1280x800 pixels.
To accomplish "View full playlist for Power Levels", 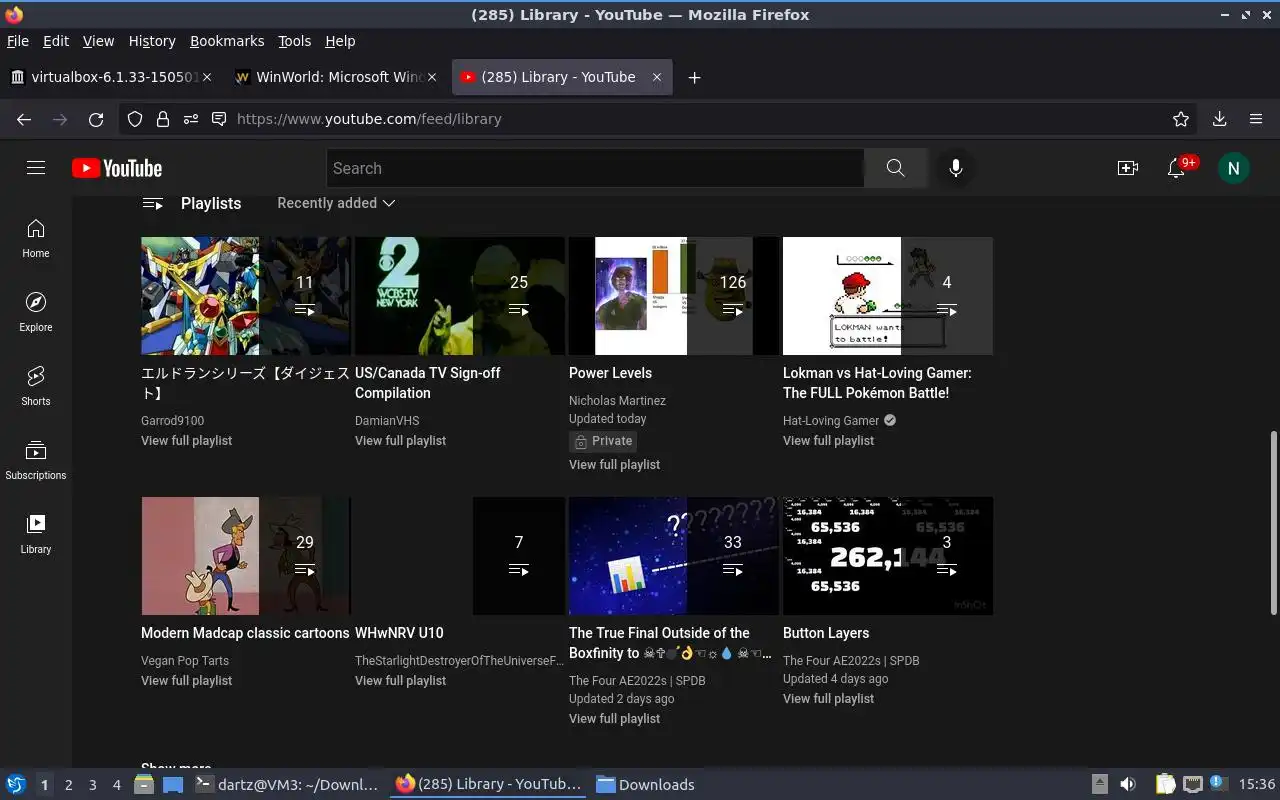I will (x=614, y=465).
